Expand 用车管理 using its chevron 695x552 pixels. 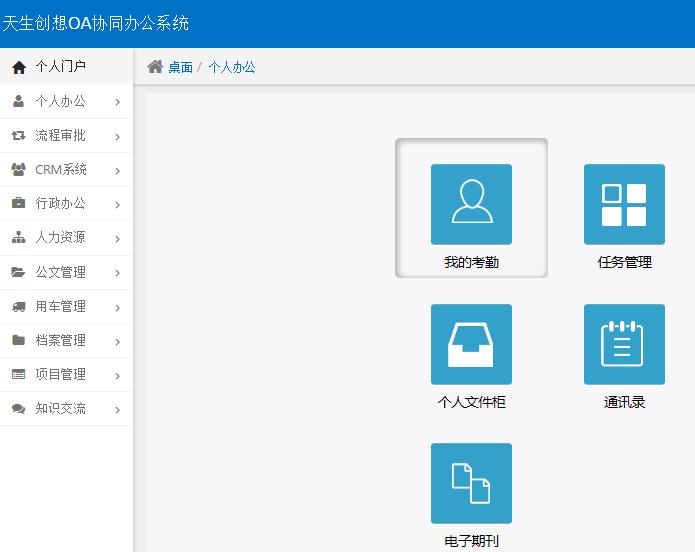coord(117,308)
